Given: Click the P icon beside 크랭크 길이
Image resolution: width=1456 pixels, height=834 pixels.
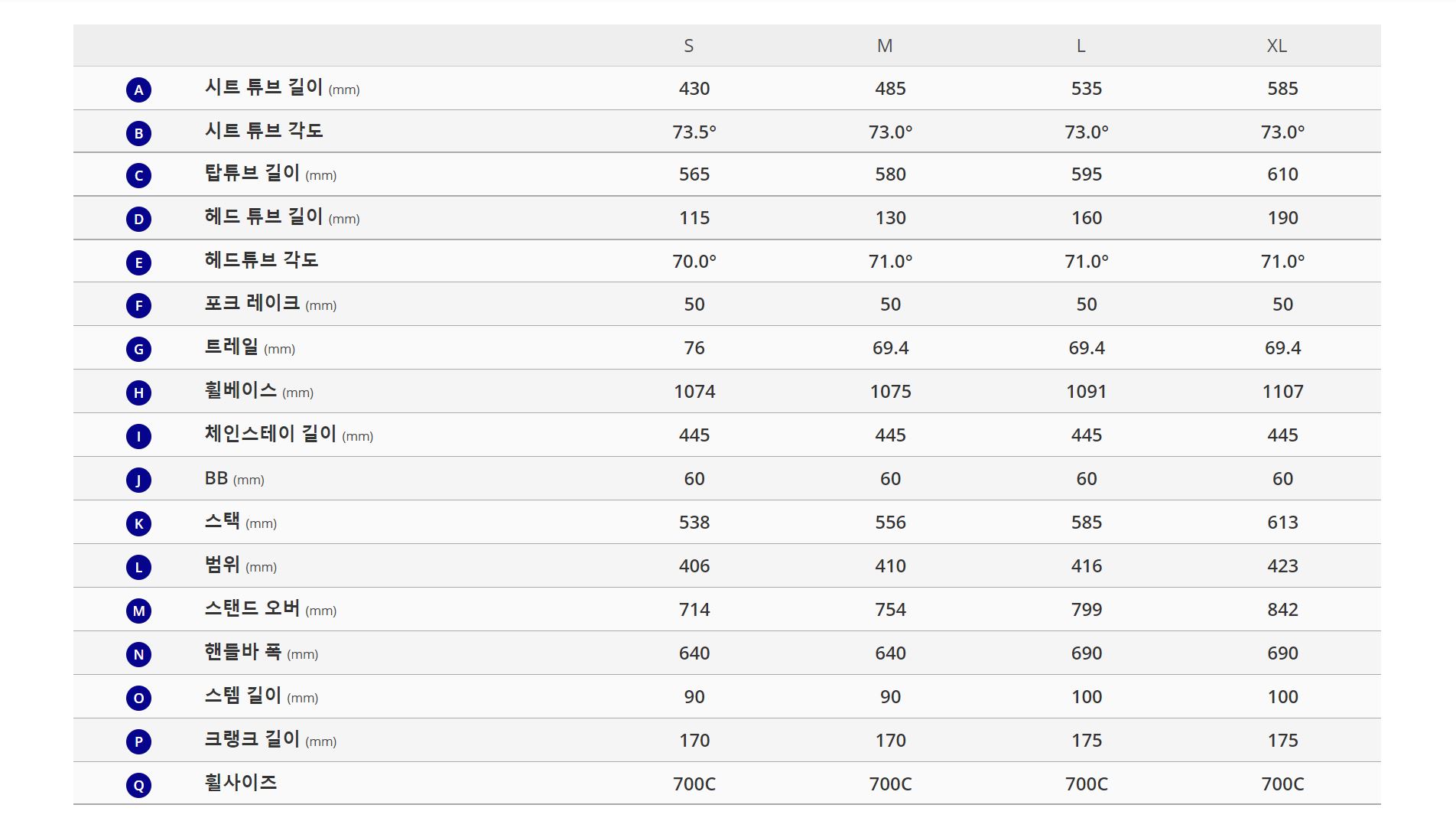Looking at the screenshot, I should pos(138,741).
